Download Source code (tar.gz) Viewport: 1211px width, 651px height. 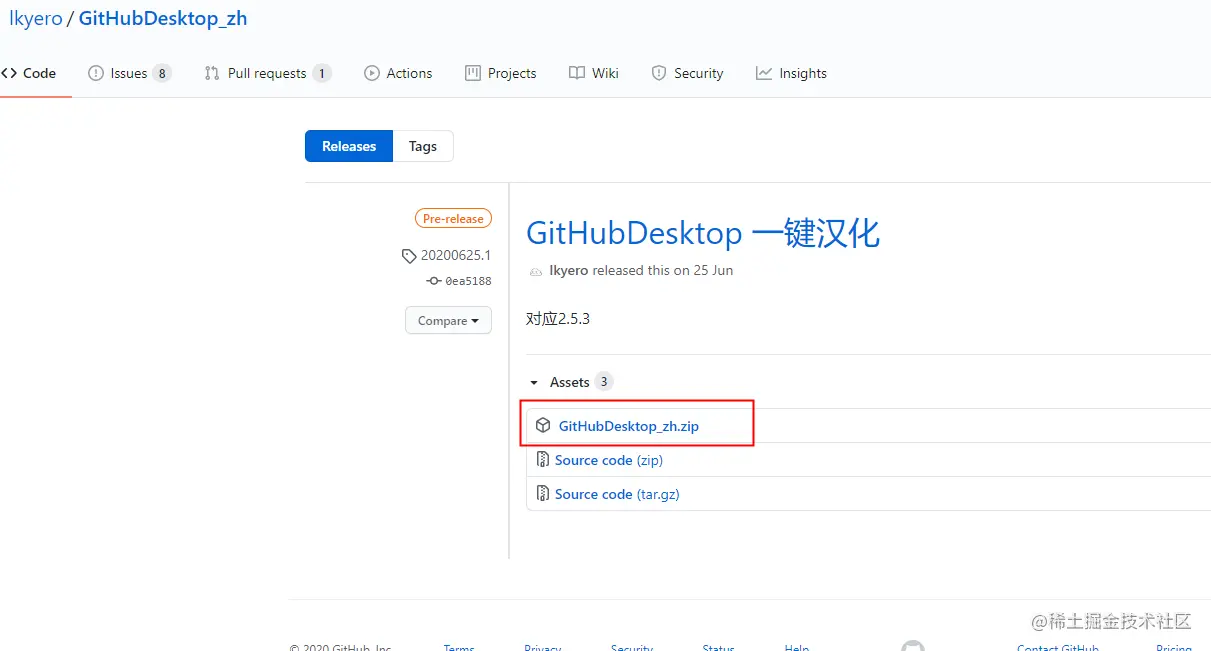click(x=617, y=494)
